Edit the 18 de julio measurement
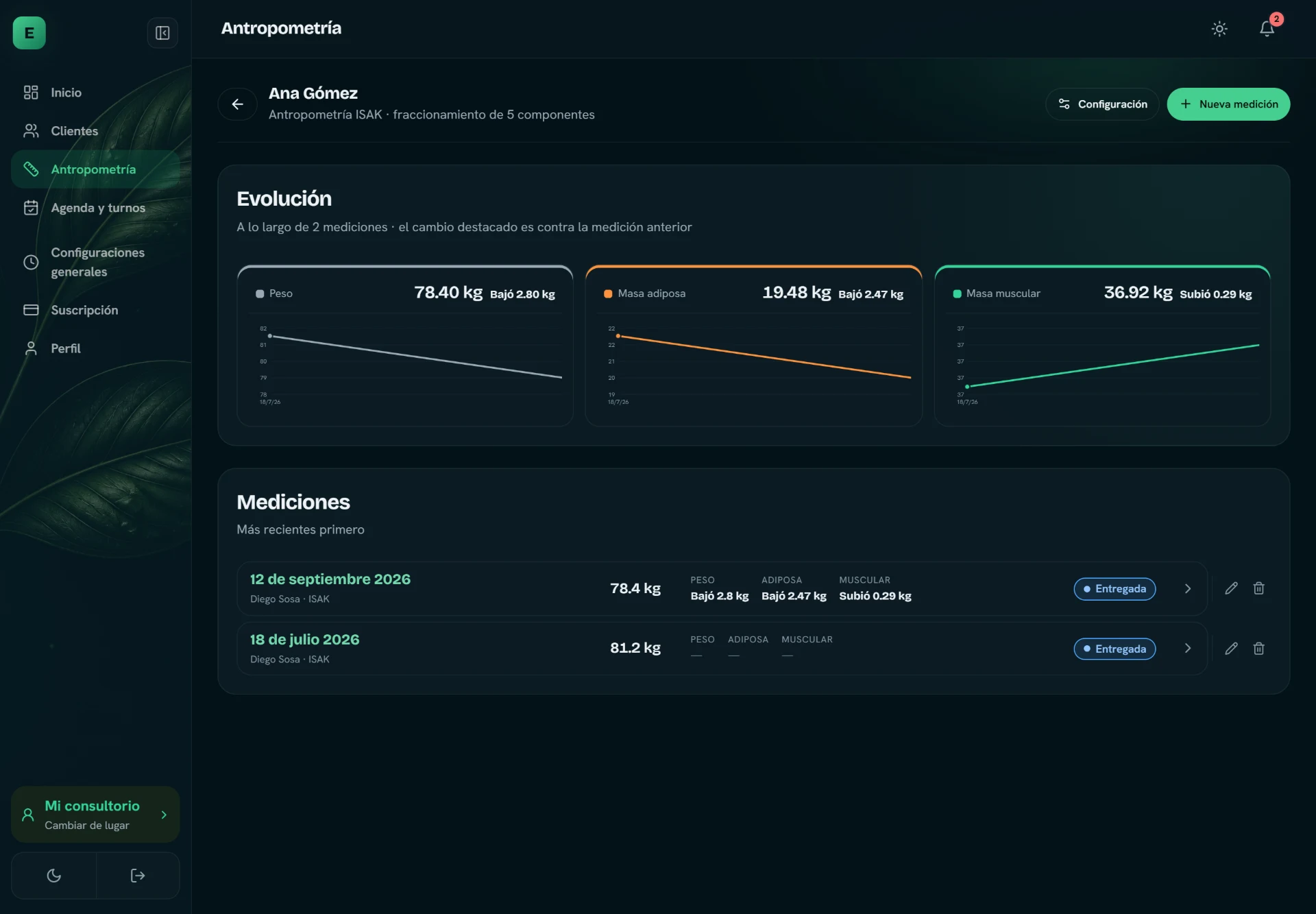 point(1232,649)
